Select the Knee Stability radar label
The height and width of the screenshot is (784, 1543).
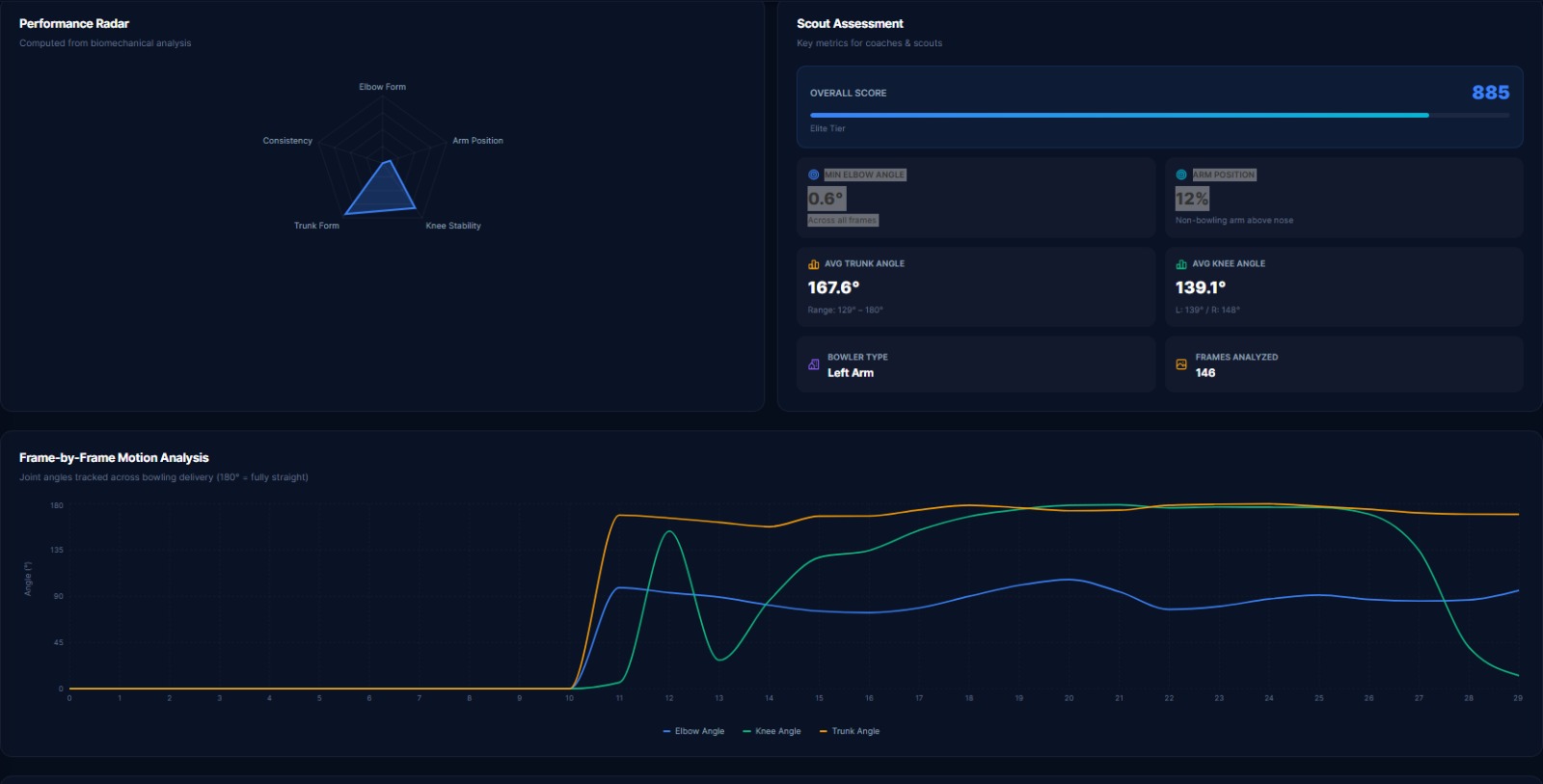pyautogui.click(x=453, y=226)
